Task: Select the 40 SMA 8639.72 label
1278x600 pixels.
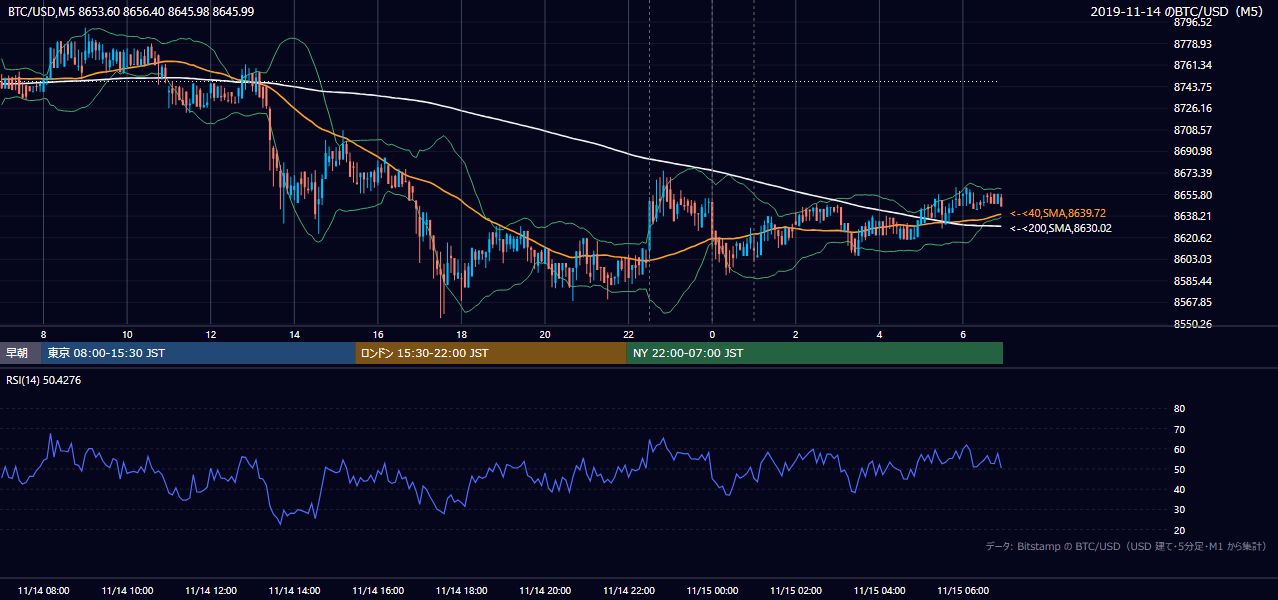Action: click(x=1058, y=213)
